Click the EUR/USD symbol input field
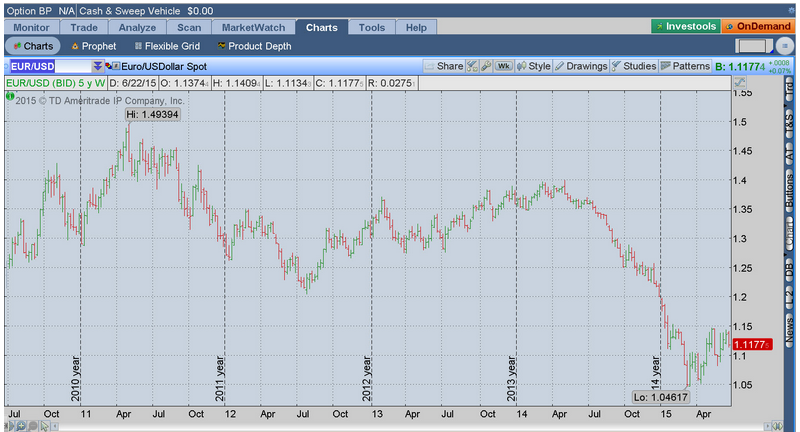 point(50,66)
